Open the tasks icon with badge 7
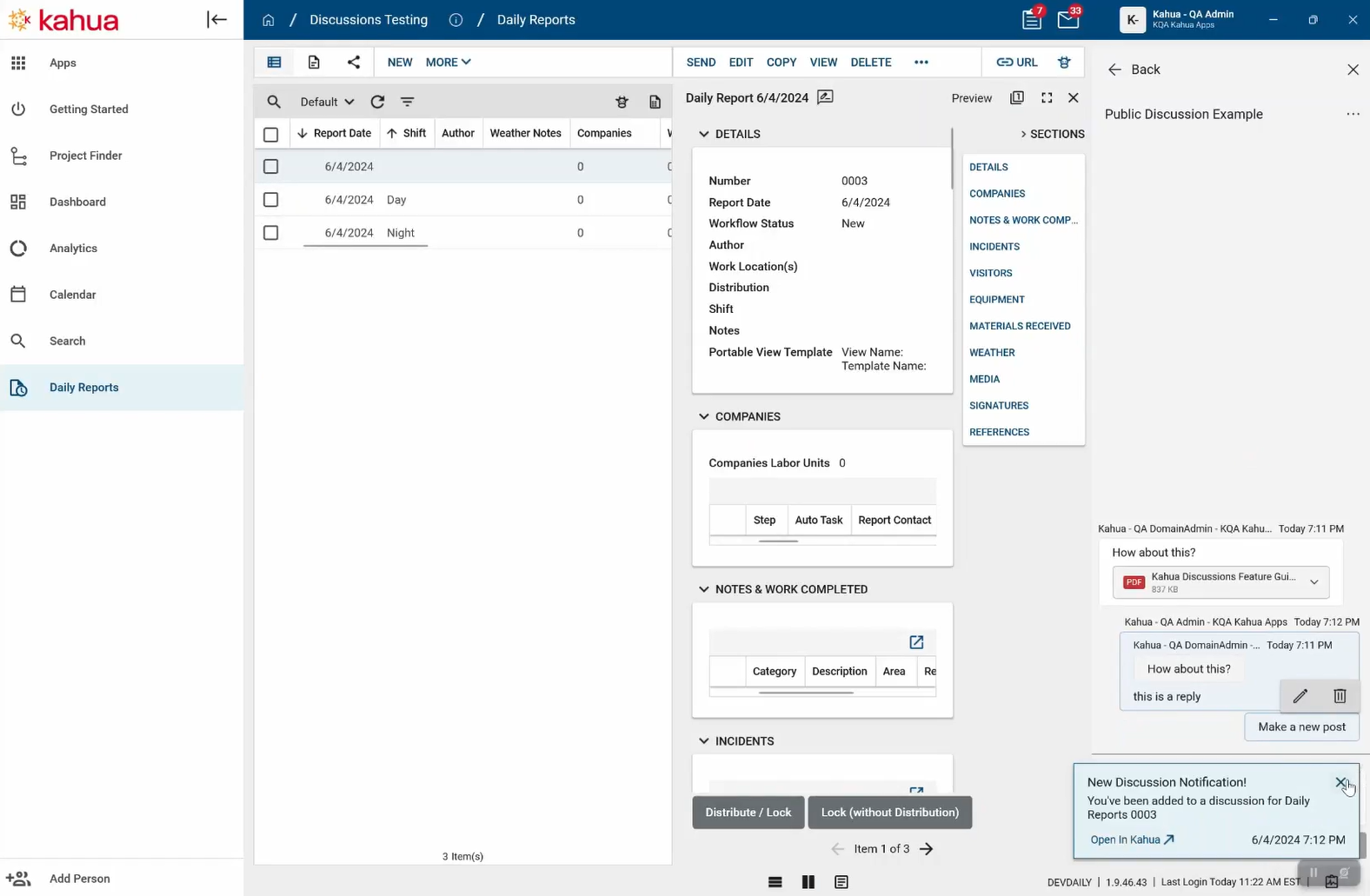Image resolution: width=1370 pixels, height=896 pixels. coord(1031,20)
